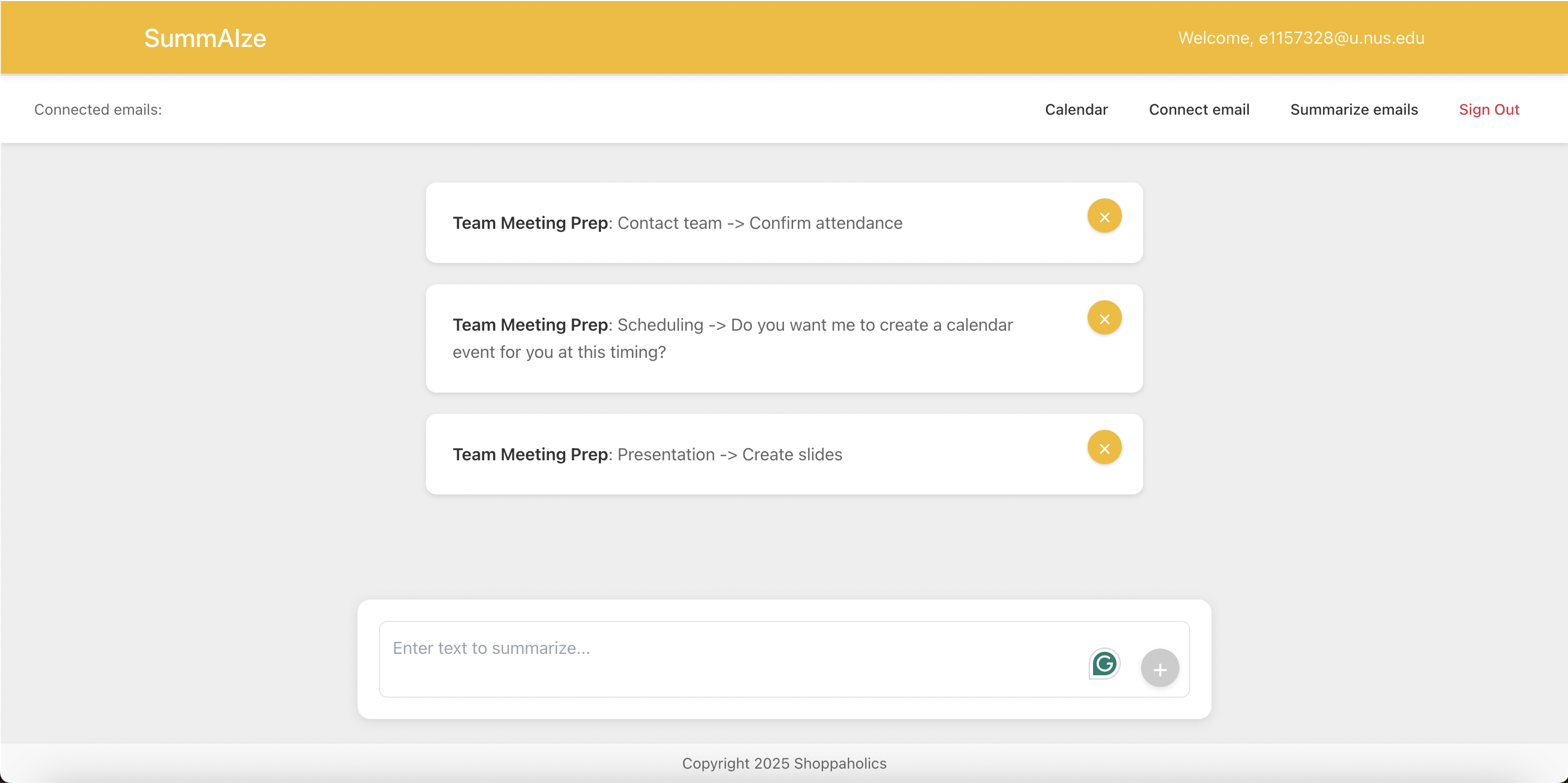Screen dimensions: 1568x783
Task: Select the Scheduling suggestion card text
Action: click(814, 325)
